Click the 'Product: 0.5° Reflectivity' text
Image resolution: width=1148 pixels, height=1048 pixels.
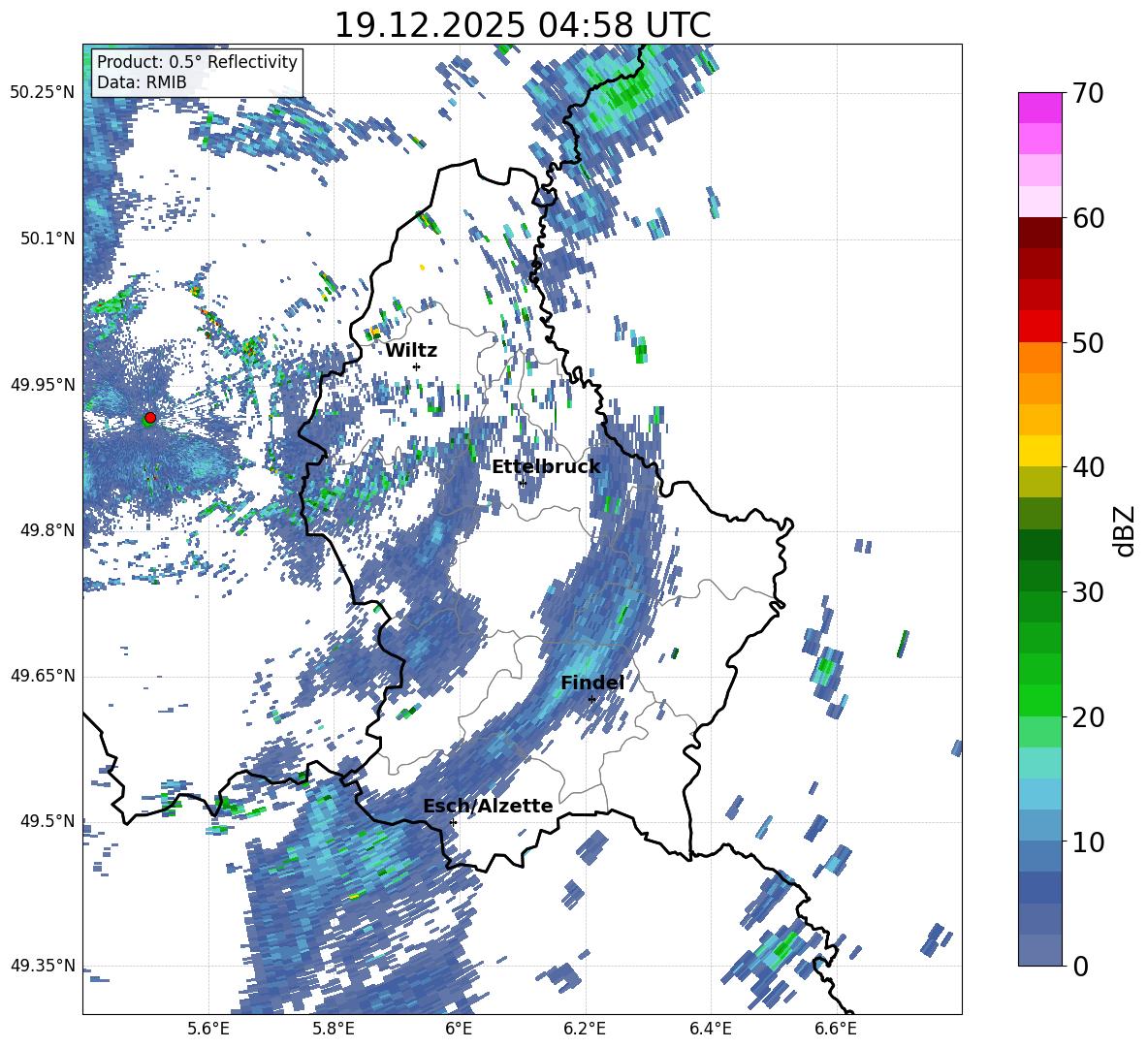click(197, 62)
